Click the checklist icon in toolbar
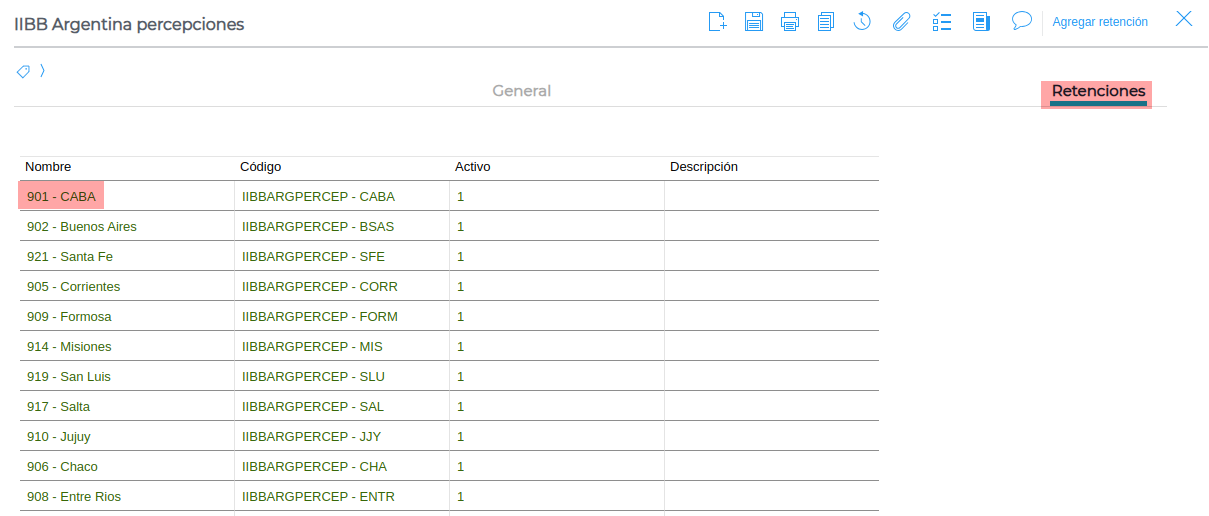This screenshot has width=1209, height=516. click(941, 21)
